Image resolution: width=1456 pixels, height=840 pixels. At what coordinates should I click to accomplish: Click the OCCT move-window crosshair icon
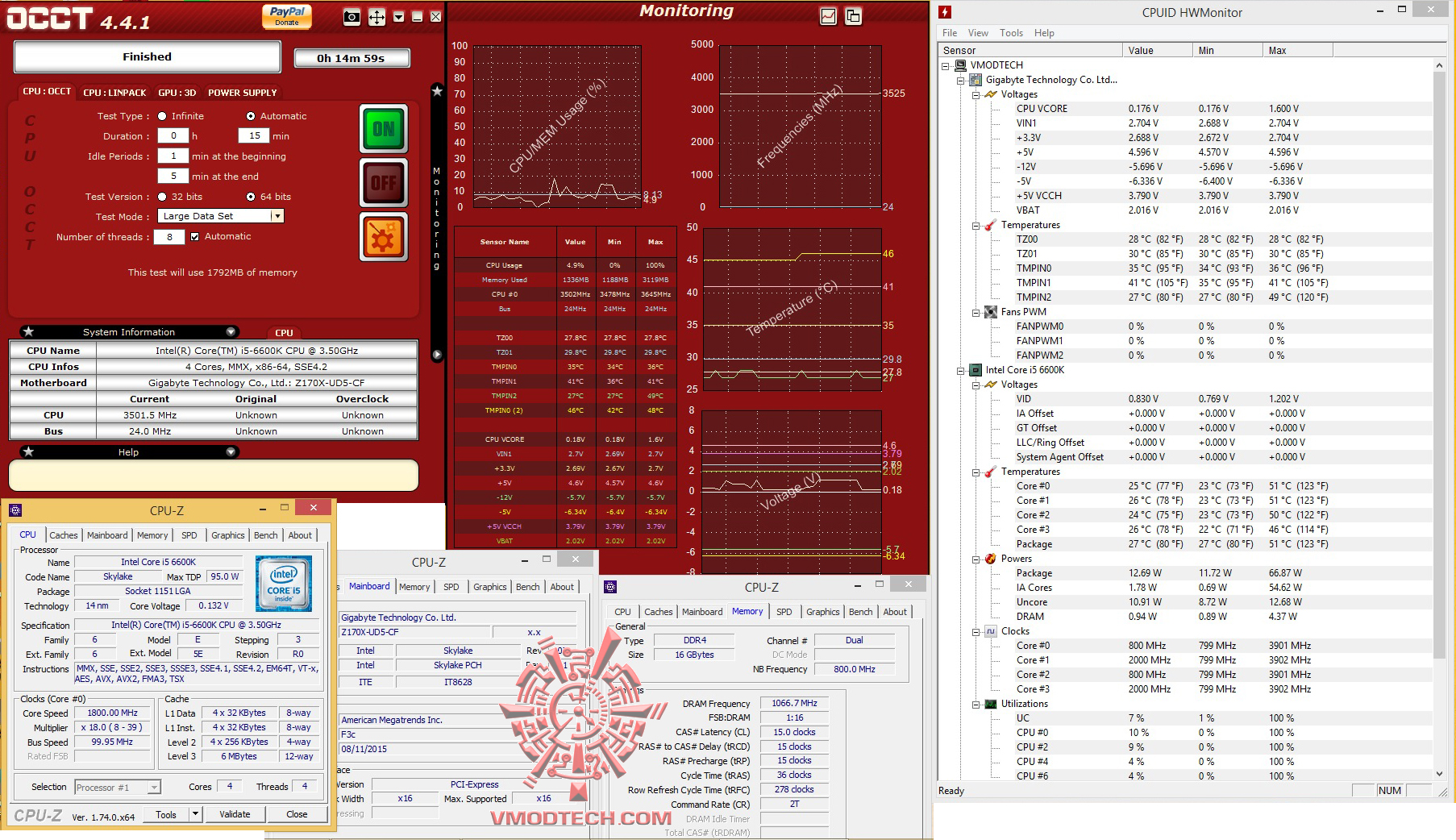coord(376,17)
